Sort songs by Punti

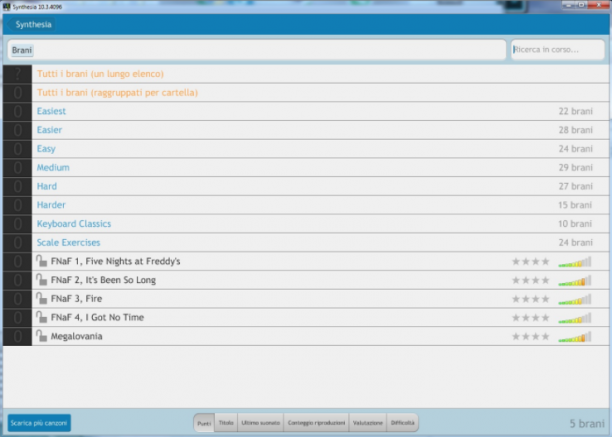click(x=204, y=423)
